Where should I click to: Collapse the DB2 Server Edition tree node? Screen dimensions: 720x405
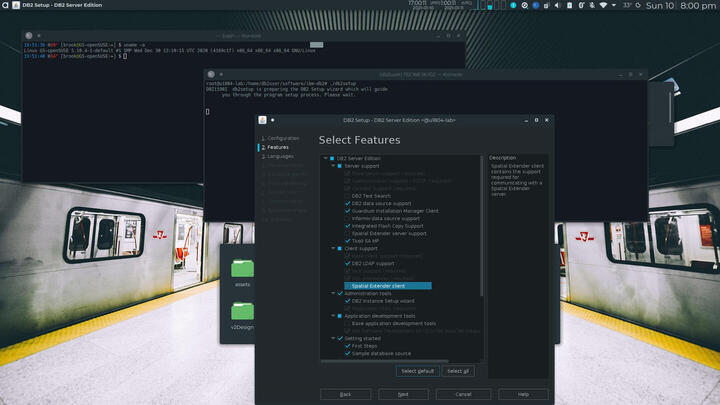pyautogui.click(x=326, y=158)
